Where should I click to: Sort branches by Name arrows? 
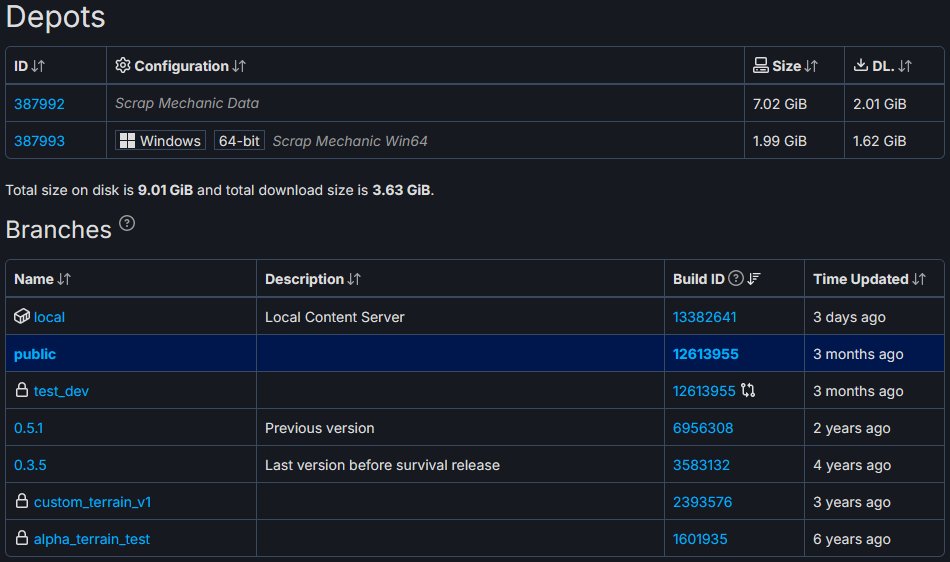click(x=64, y=279)
